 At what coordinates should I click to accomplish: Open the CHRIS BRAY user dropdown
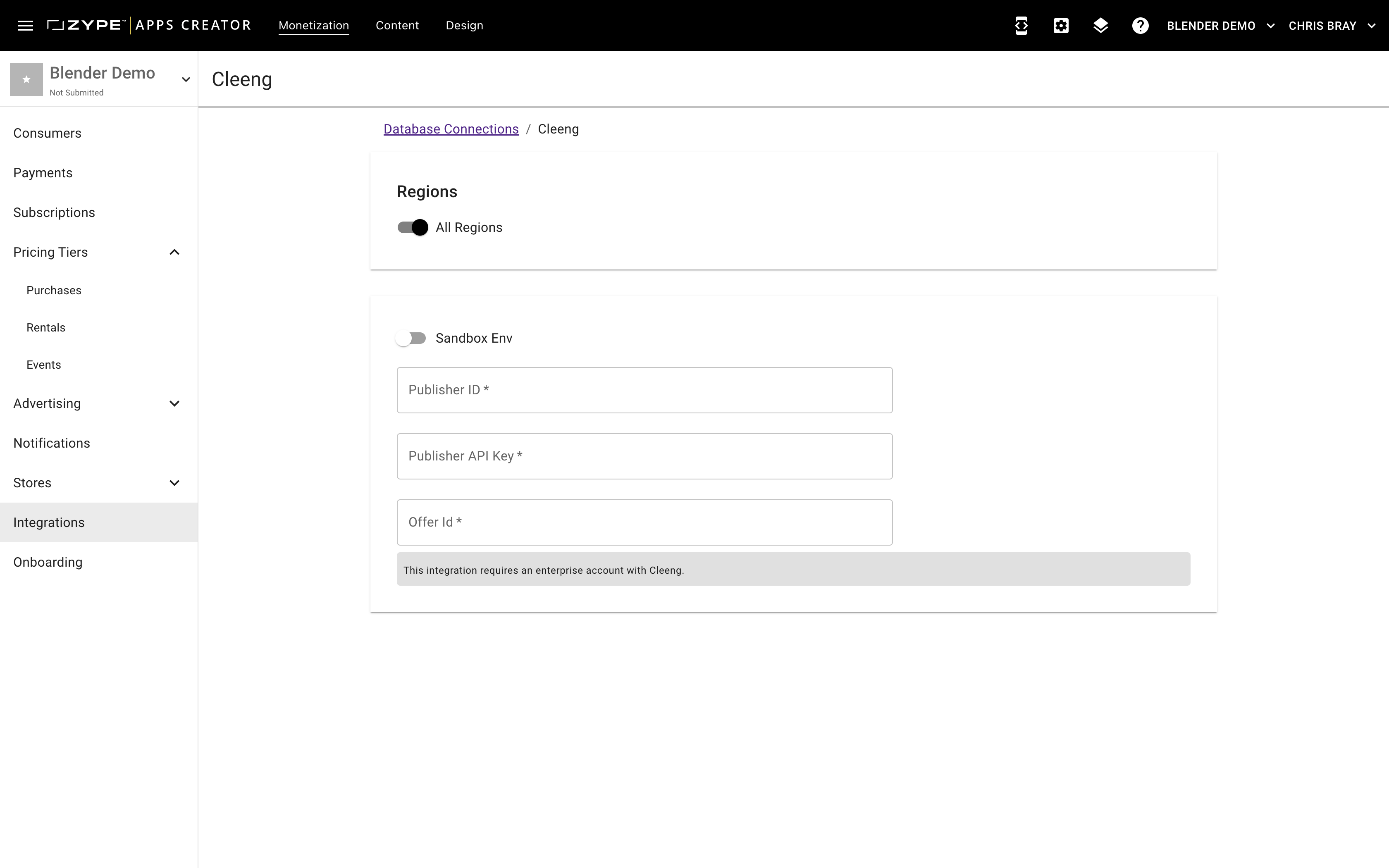[x=1332, y=25]
